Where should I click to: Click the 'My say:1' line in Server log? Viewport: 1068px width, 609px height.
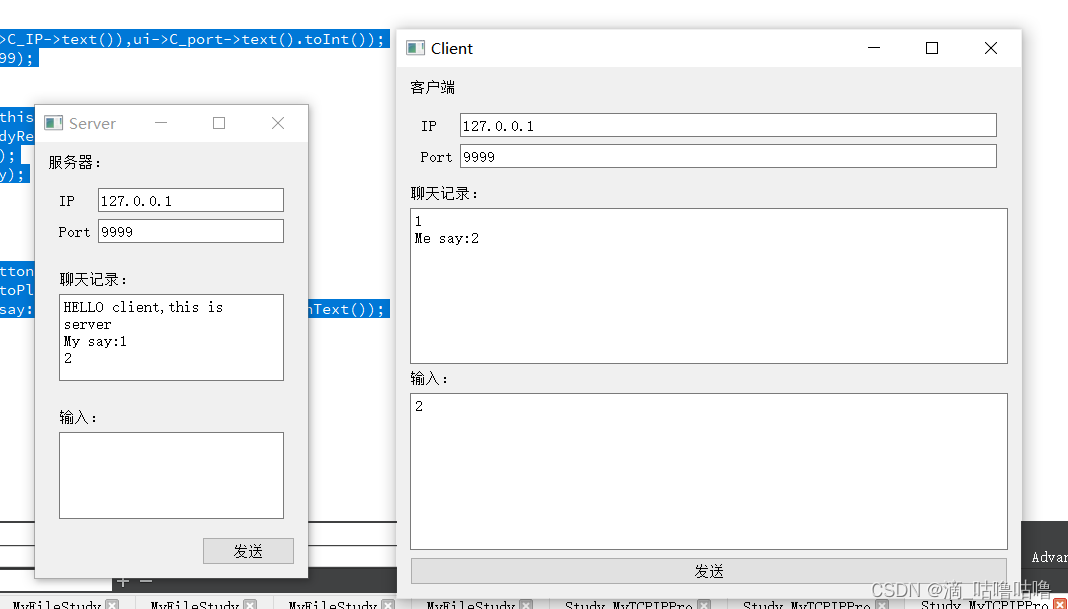point(95,341)
